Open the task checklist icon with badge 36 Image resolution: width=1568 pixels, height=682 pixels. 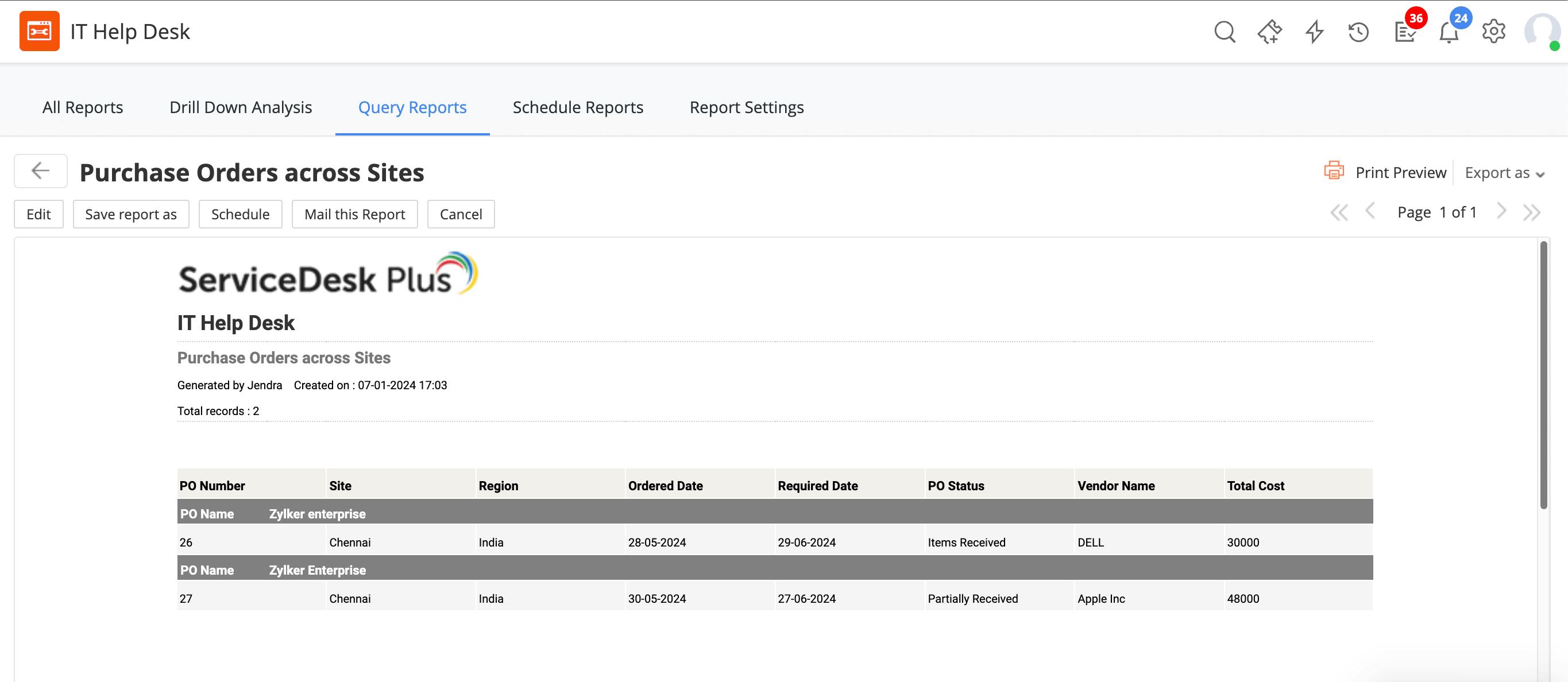point(1404,32)
